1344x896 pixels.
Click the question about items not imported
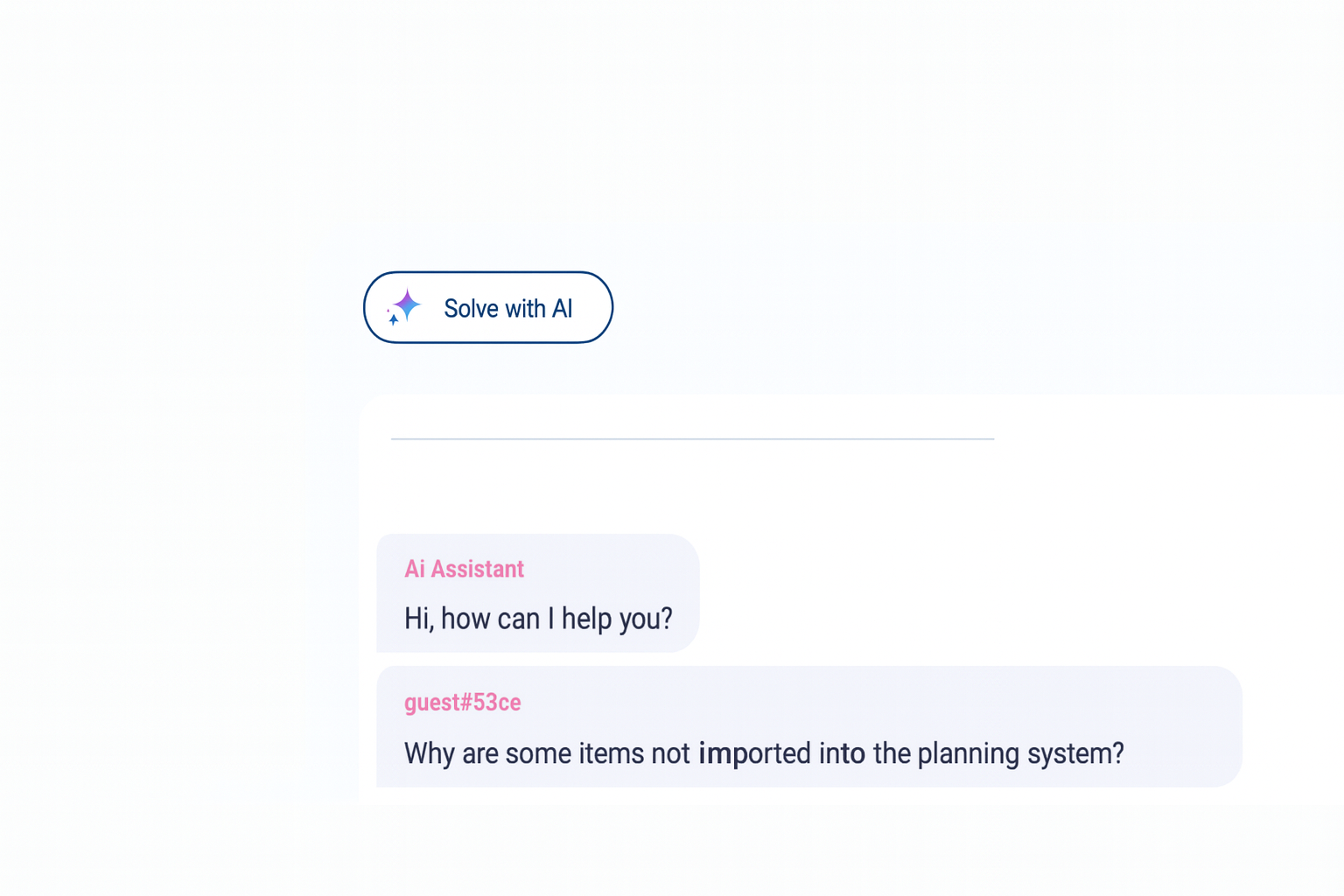[763, 753]
